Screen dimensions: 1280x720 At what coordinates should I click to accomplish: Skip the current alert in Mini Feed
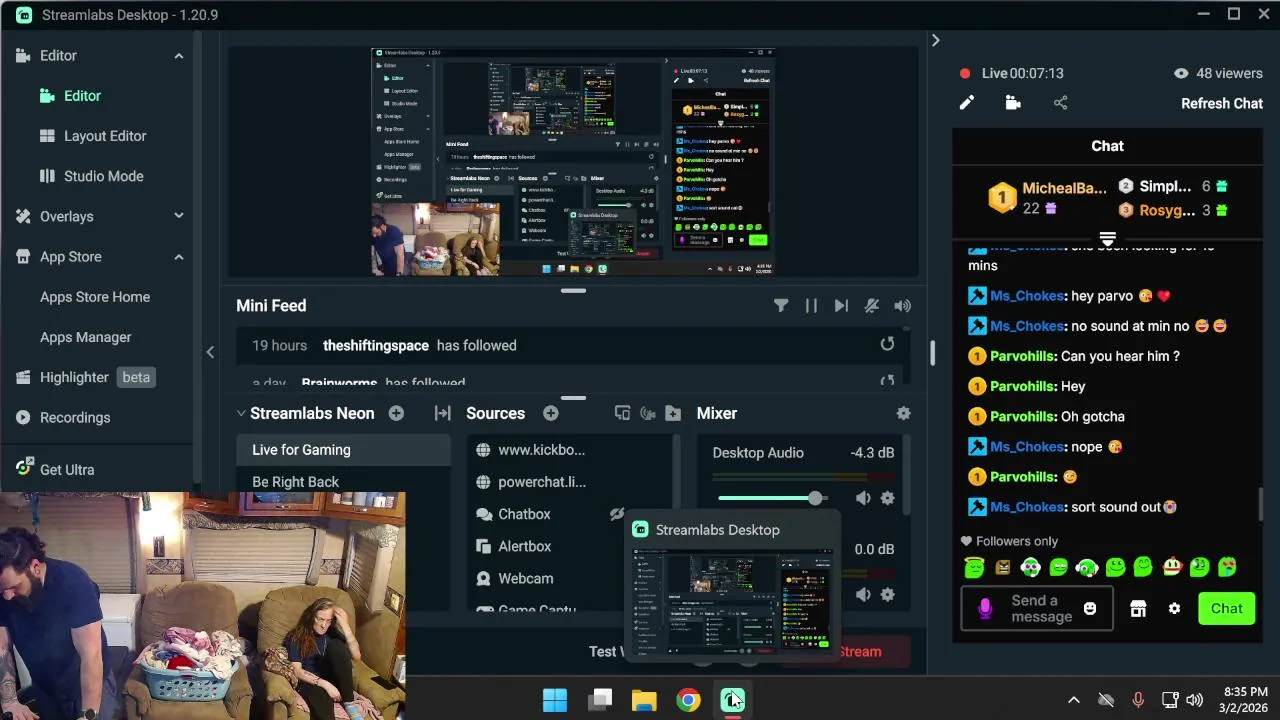click(x=841, y=306)
